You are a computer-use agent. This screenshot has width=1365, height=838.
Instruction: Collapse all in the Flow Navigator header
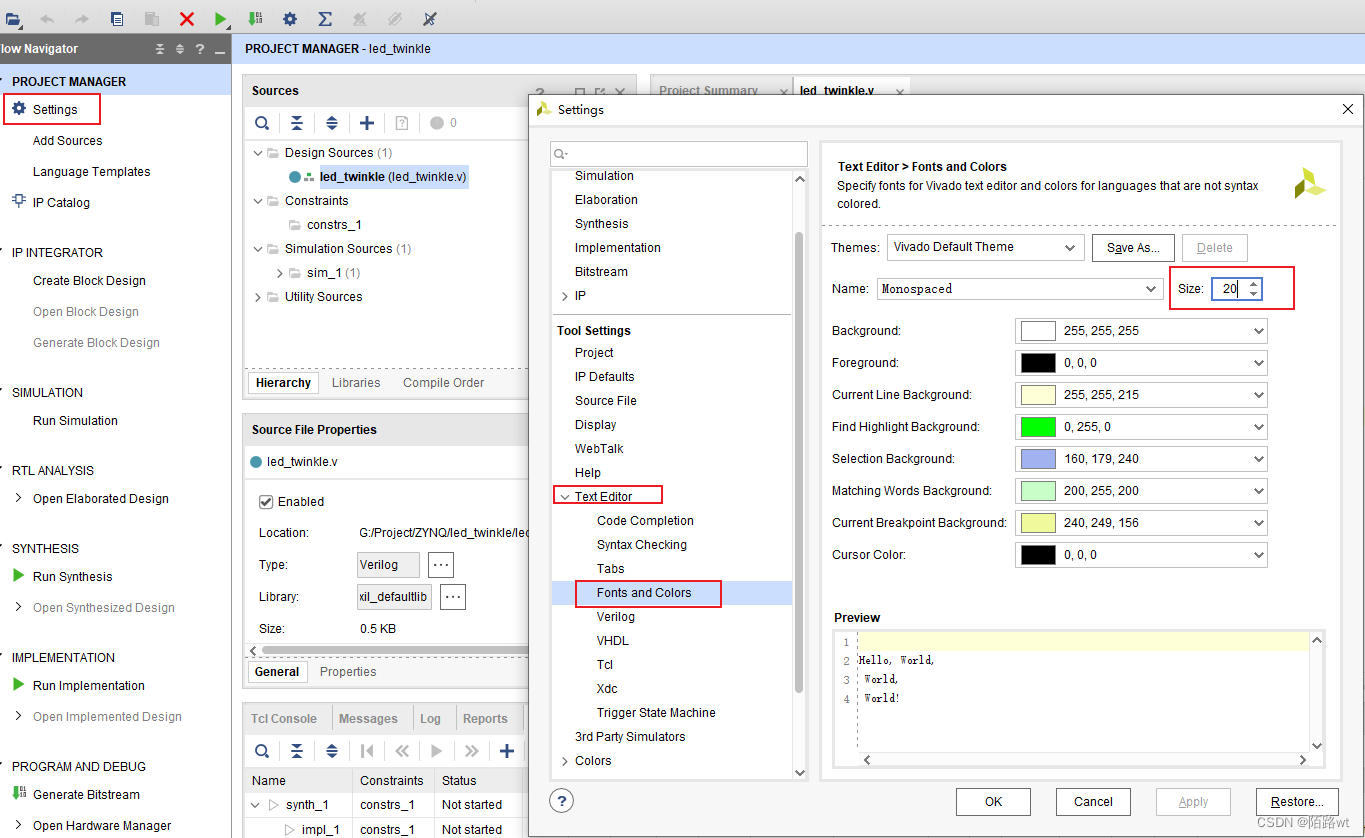coord(160,49)
